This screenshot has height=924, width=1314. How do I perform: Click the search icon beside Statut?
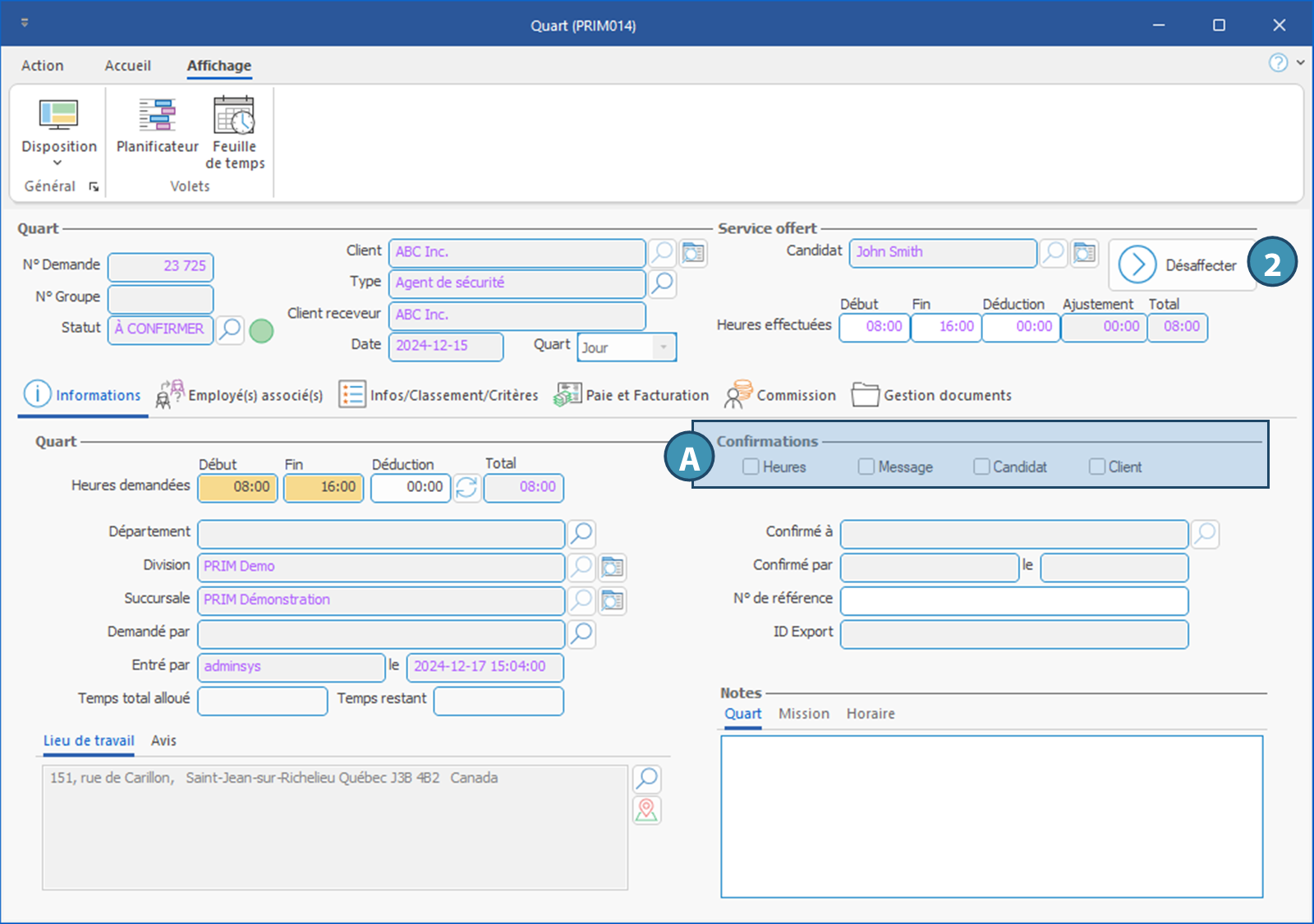(231, 329)
